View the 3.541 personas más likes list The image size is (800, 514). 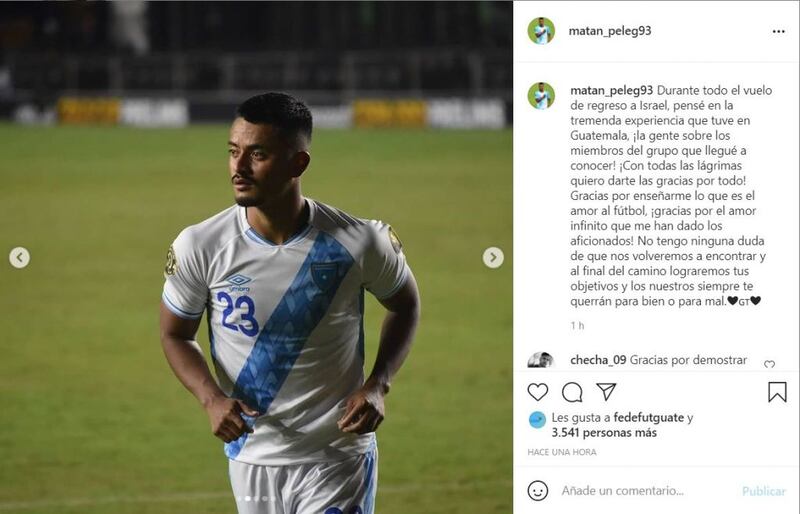point(604,433)
